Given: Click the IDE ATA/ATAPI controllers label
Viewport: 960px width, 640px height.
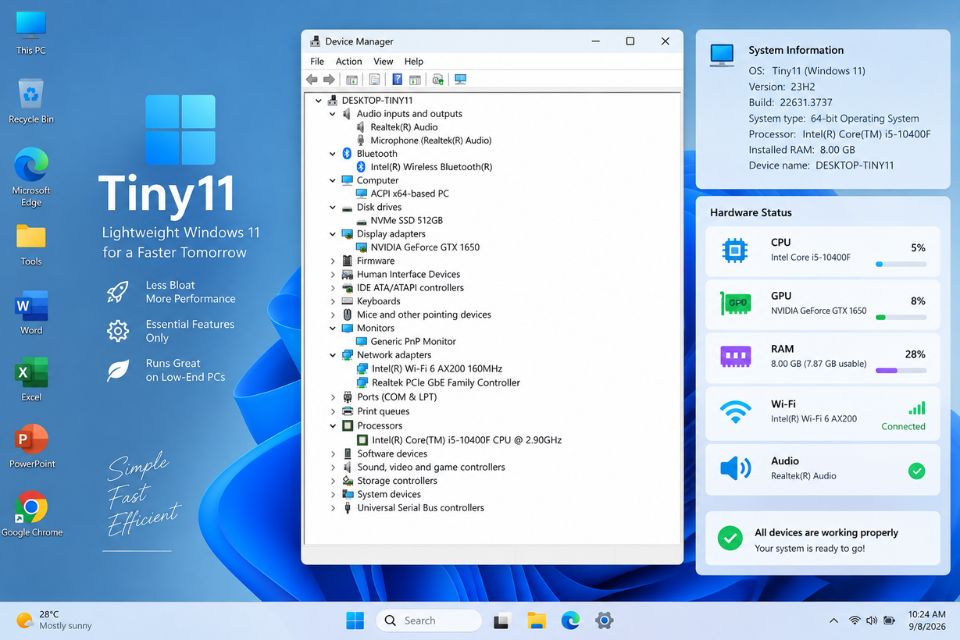Looking at the screenshot, I should 410,288.
